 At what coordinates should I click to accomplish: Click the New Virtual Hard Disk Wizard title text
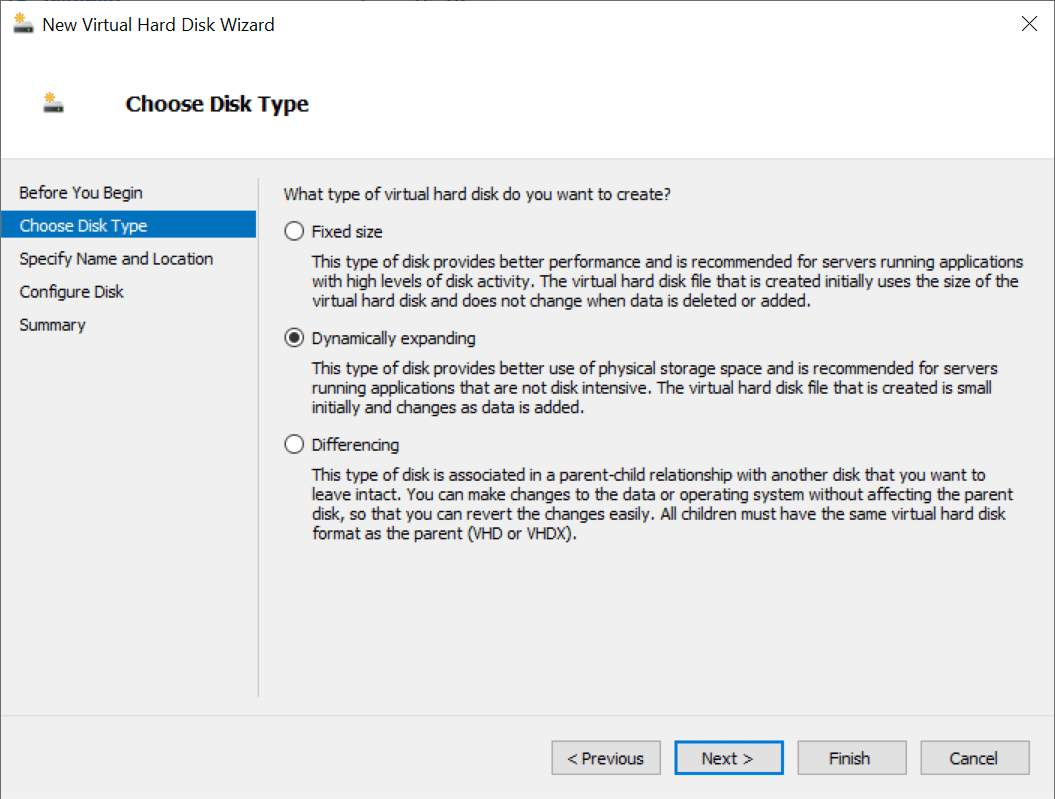click(x=158, y=24)
